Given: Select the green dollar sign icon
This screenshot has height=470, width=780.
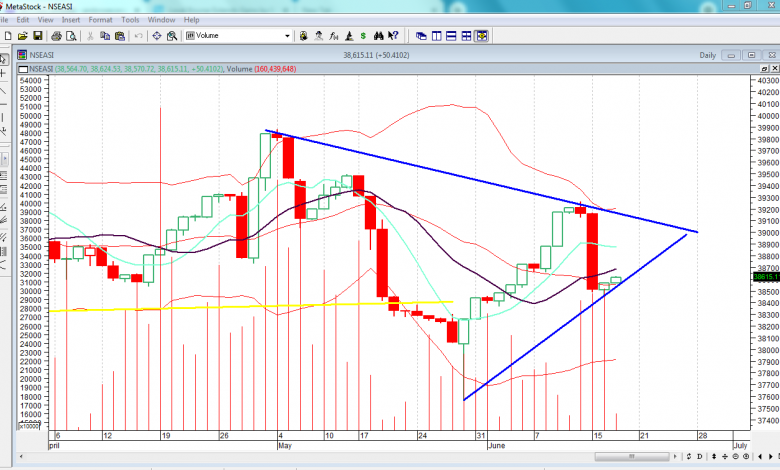Looking at the screenshot, I should click(363, 36).
